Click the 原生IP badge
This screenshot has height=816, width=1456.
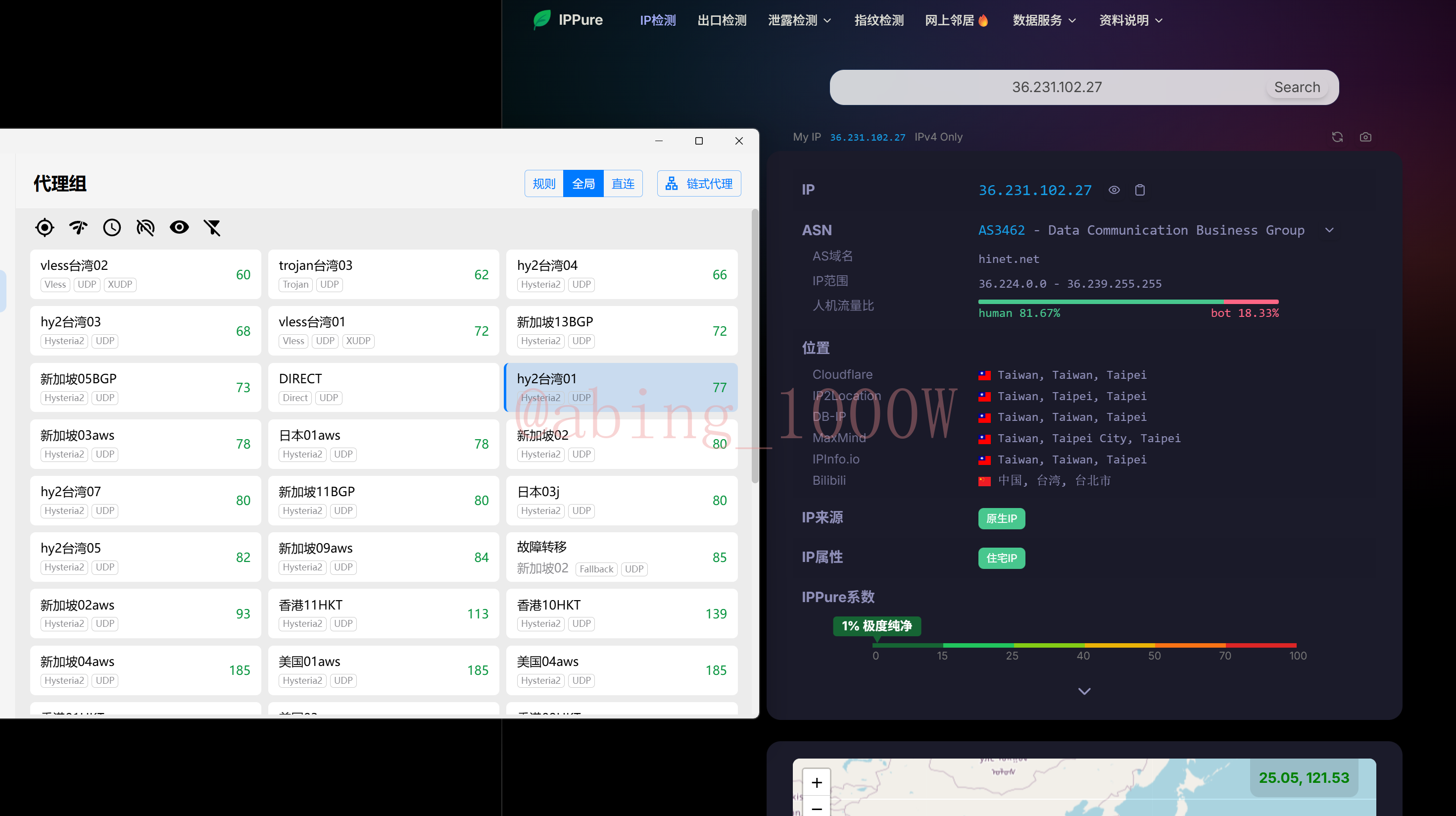pyautogui.click(x=1002, y=518)
